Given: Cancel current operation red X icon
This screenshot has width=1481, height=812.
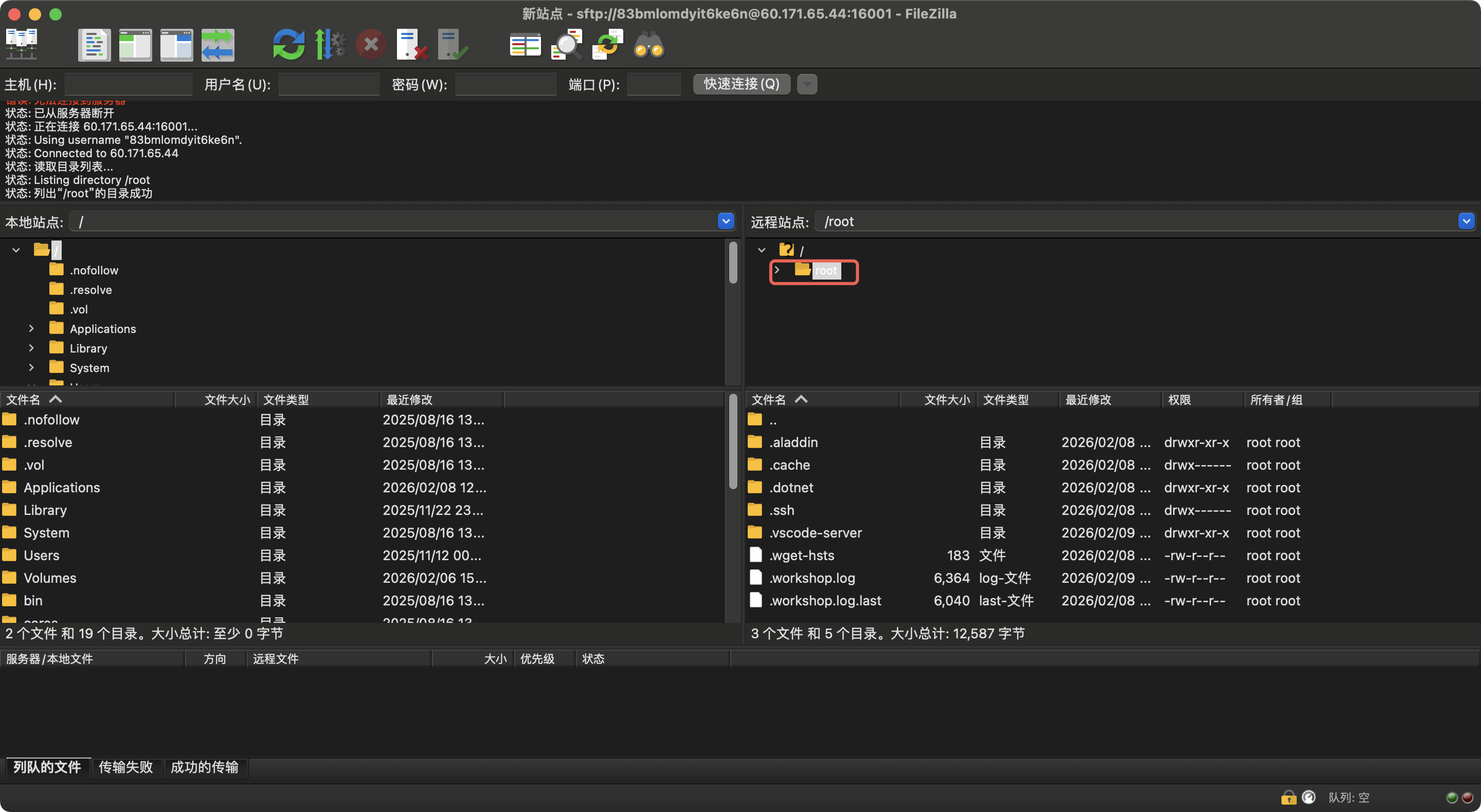Looking at the screenshot, I should coord(371,44).
